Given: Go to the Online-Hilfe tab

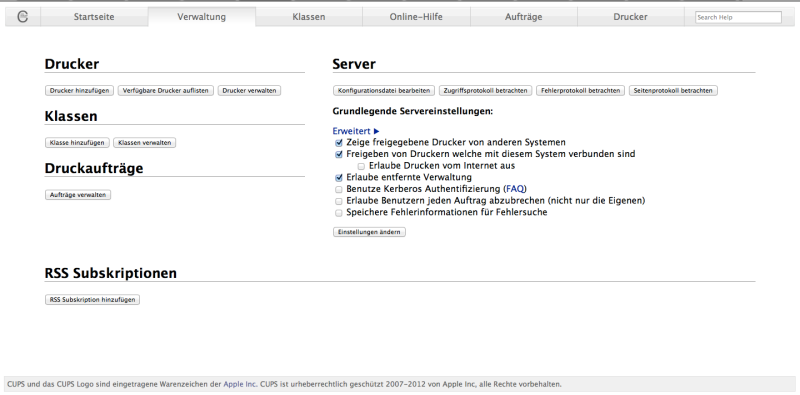Looking at the screenshot, I should pos(416,17).
